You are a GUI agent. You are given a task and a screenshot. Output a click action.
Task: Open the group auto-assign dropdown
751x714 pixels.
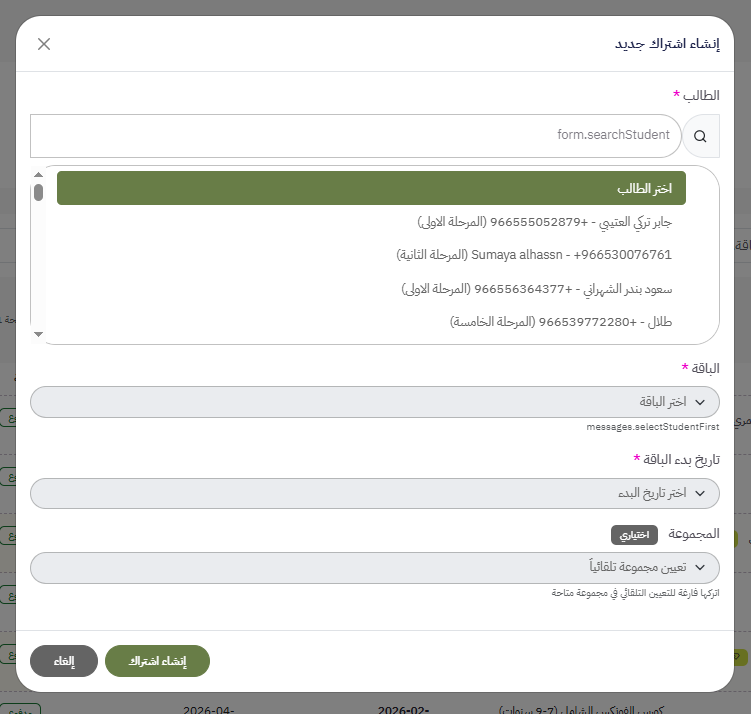[374, 568]
